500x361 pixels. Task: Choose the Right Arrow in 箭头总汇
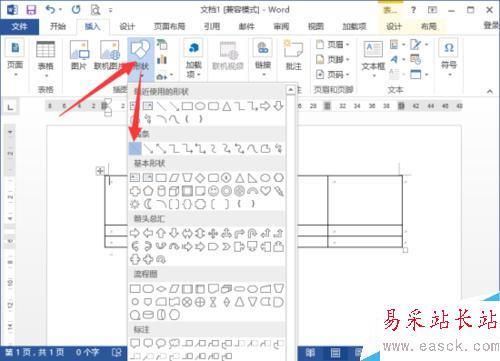coord(135,233)
